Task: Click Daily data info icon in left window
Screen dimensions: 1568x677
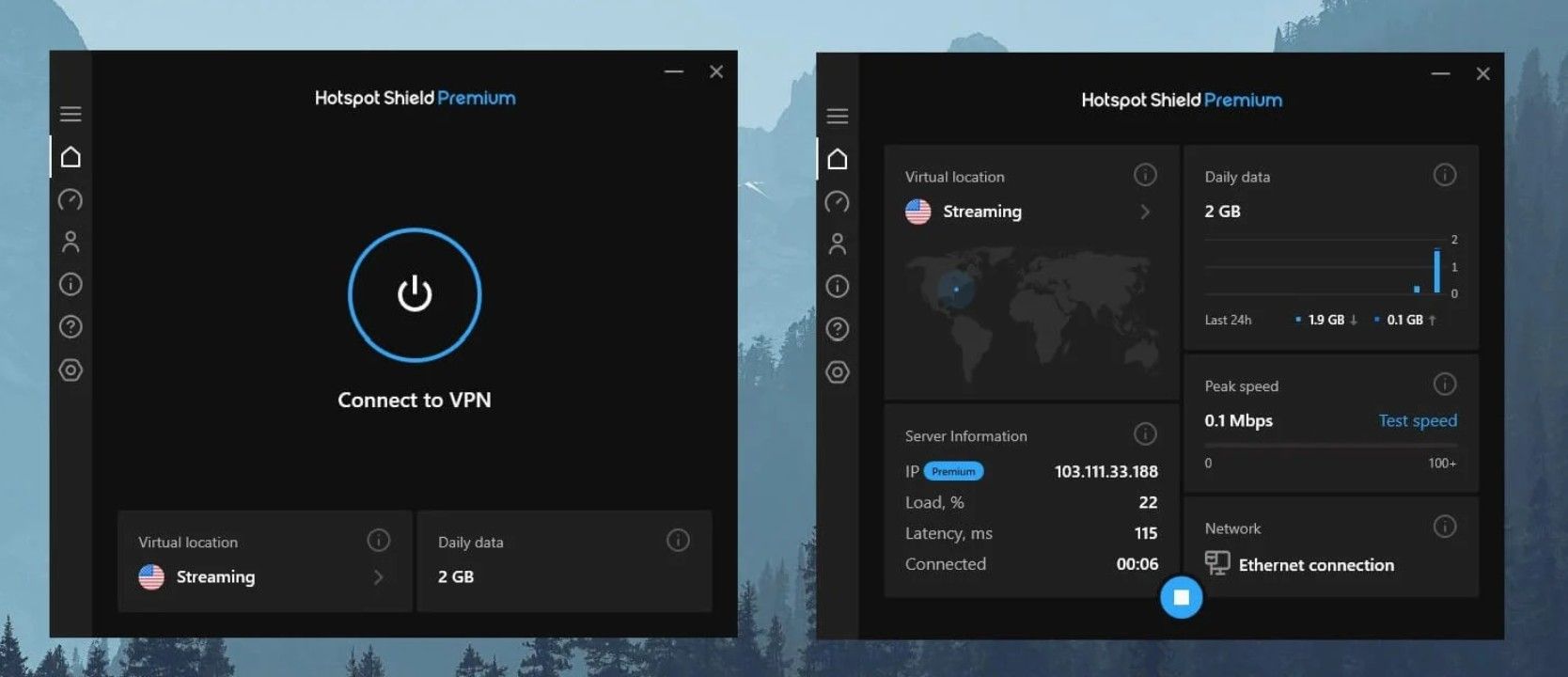Action: point(678,540)
